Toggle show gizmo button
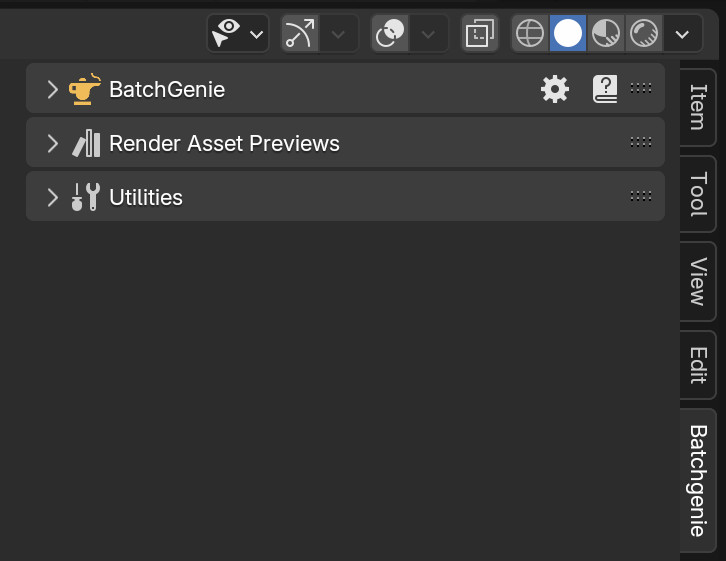The height and width of the screenshot is (561, 726). (x=300, y=33)
